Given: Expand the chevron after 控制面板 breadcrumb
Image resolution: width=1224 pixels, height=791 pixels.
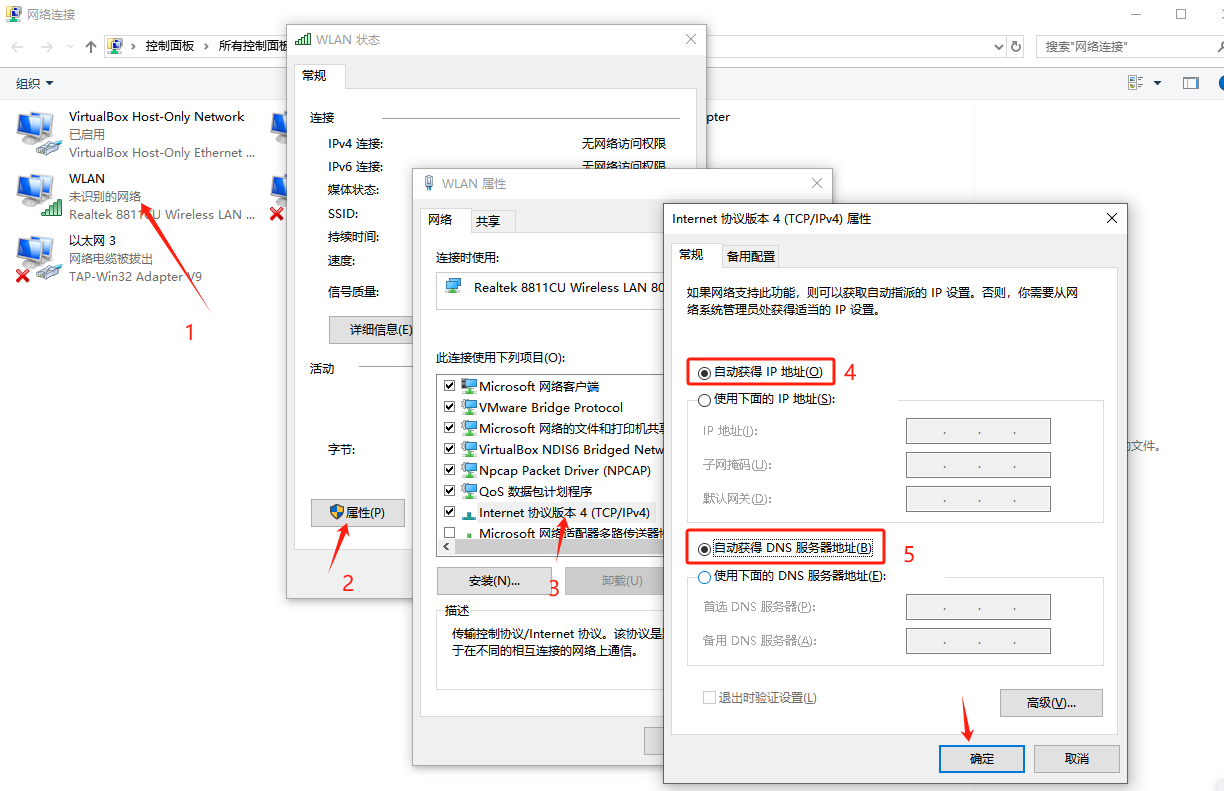Looking at the screenshot, I should point(207,46).
